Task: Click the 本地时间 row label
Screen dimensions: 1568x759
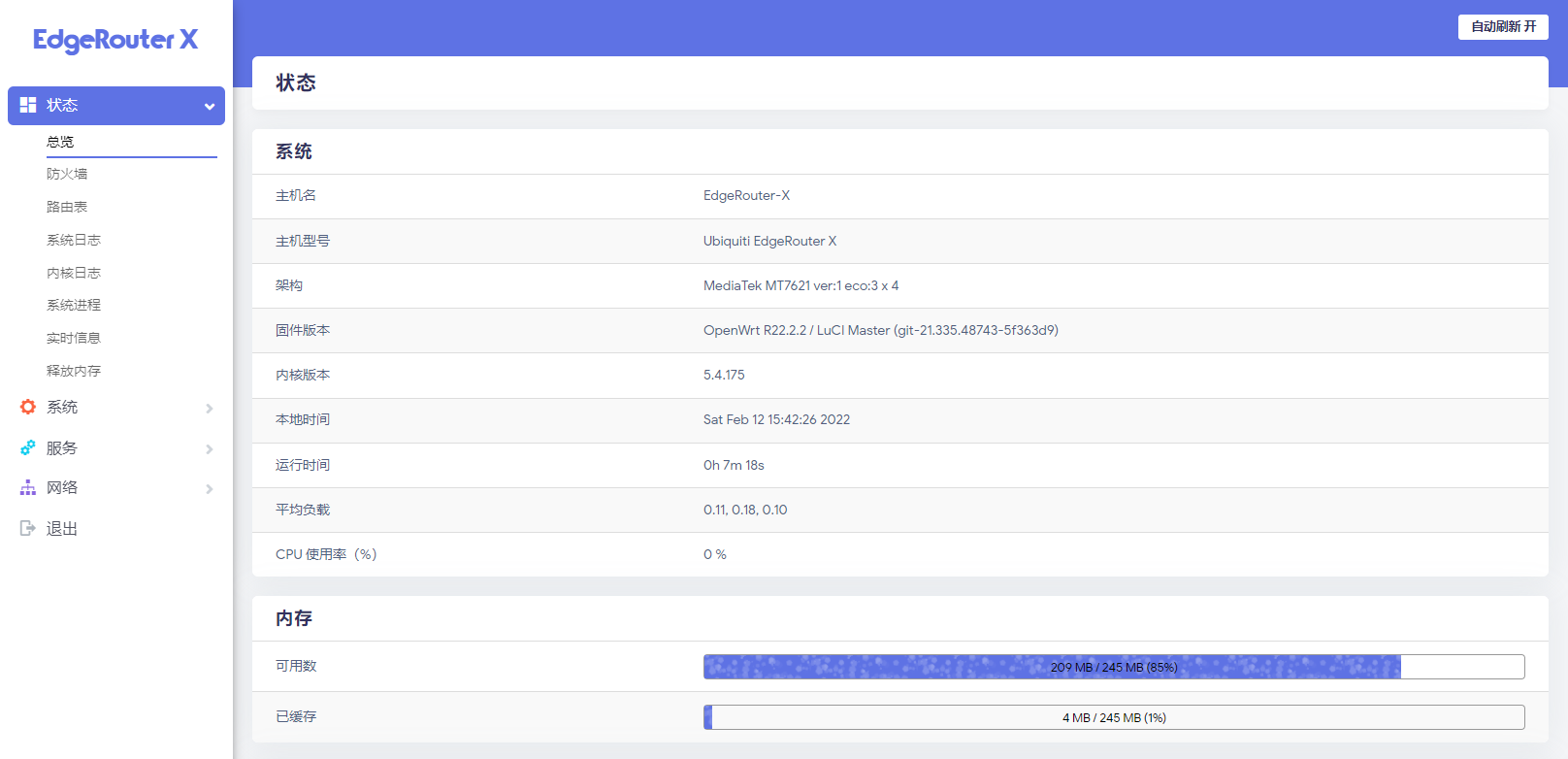Action: (303, 419)
